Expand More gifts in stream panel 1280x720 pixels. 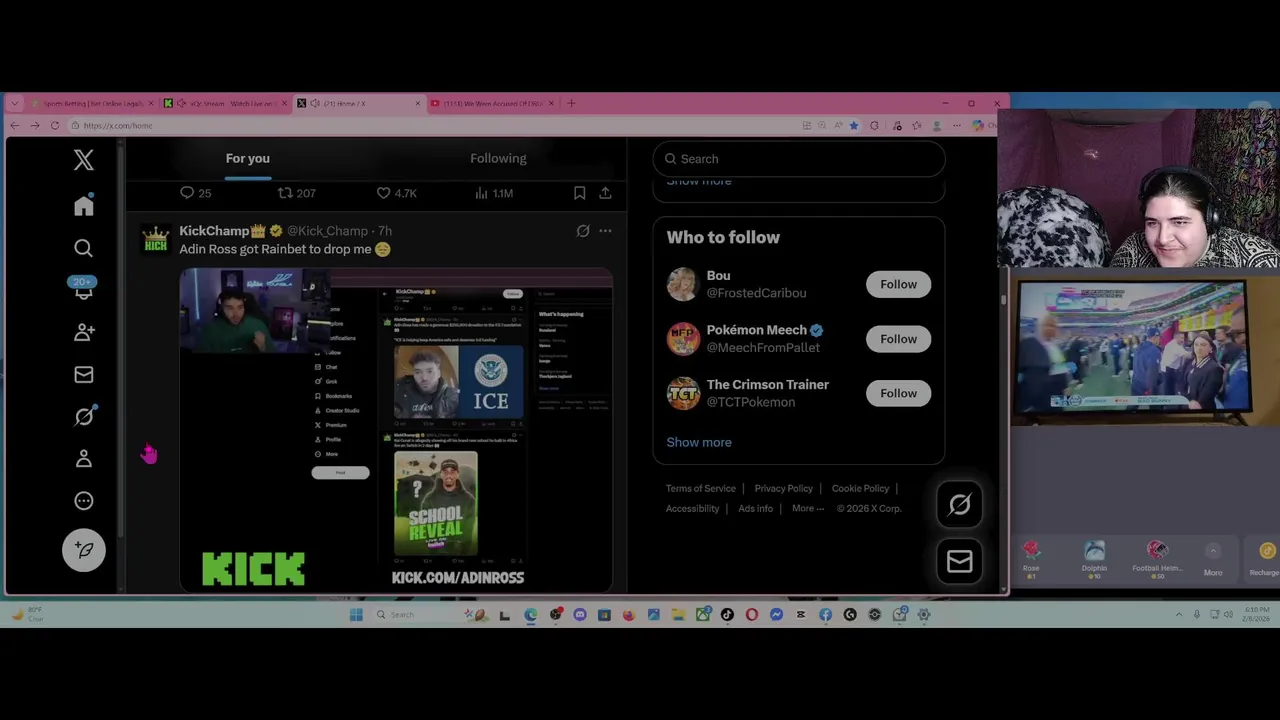click(x=1213, y=560)
